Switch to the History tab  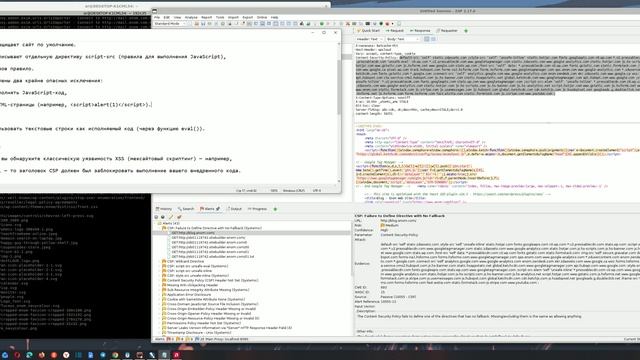coord(164,209)
